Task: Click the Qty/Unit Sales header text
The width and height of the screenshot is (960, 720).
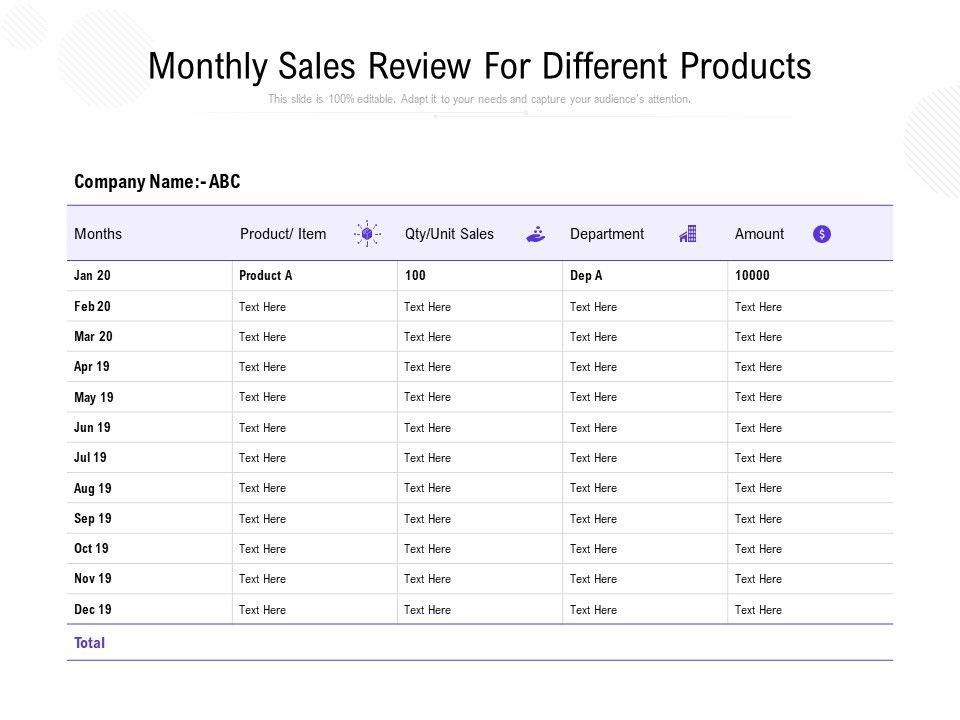Action: (449, 234)
